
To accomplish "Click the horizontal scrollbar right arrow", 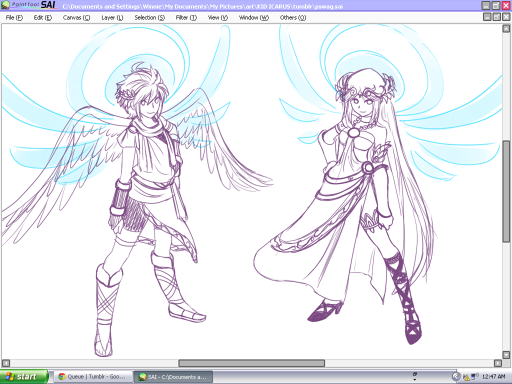I will pyautogui.click(x=498, y=363).
